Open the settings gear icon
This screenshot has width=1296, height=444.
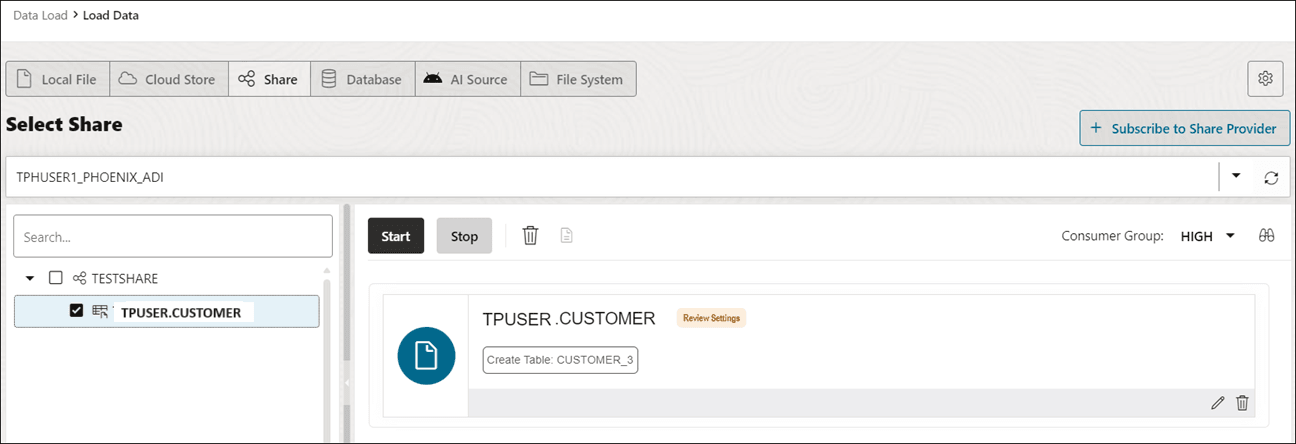(x=1265, y=79)
